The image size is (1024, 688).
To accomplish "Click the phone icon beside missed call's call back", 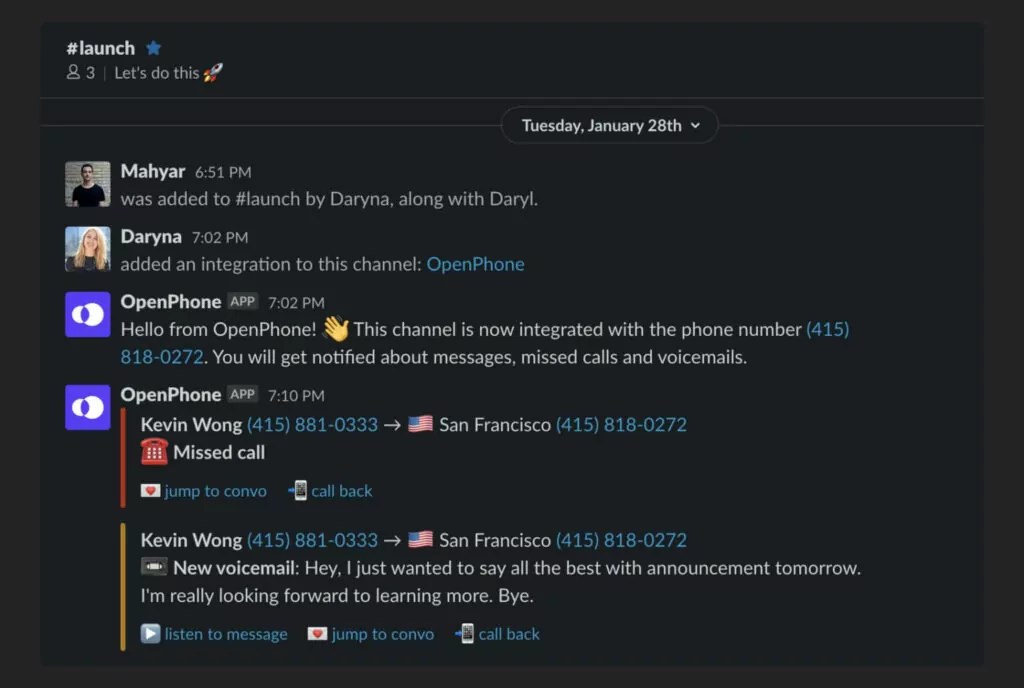I will click(298, 490).
